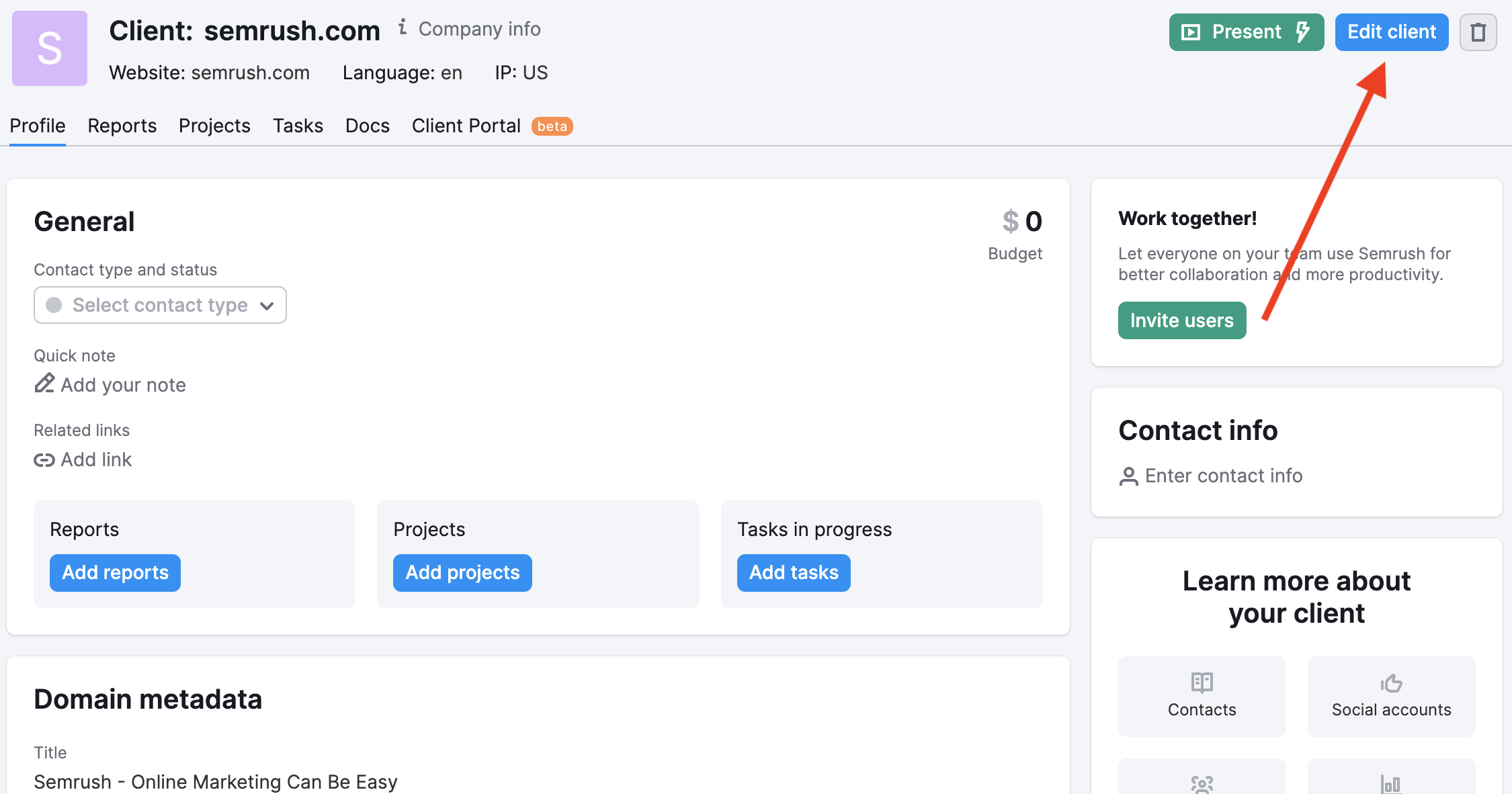Open the Projects tab

click(214, 126)
